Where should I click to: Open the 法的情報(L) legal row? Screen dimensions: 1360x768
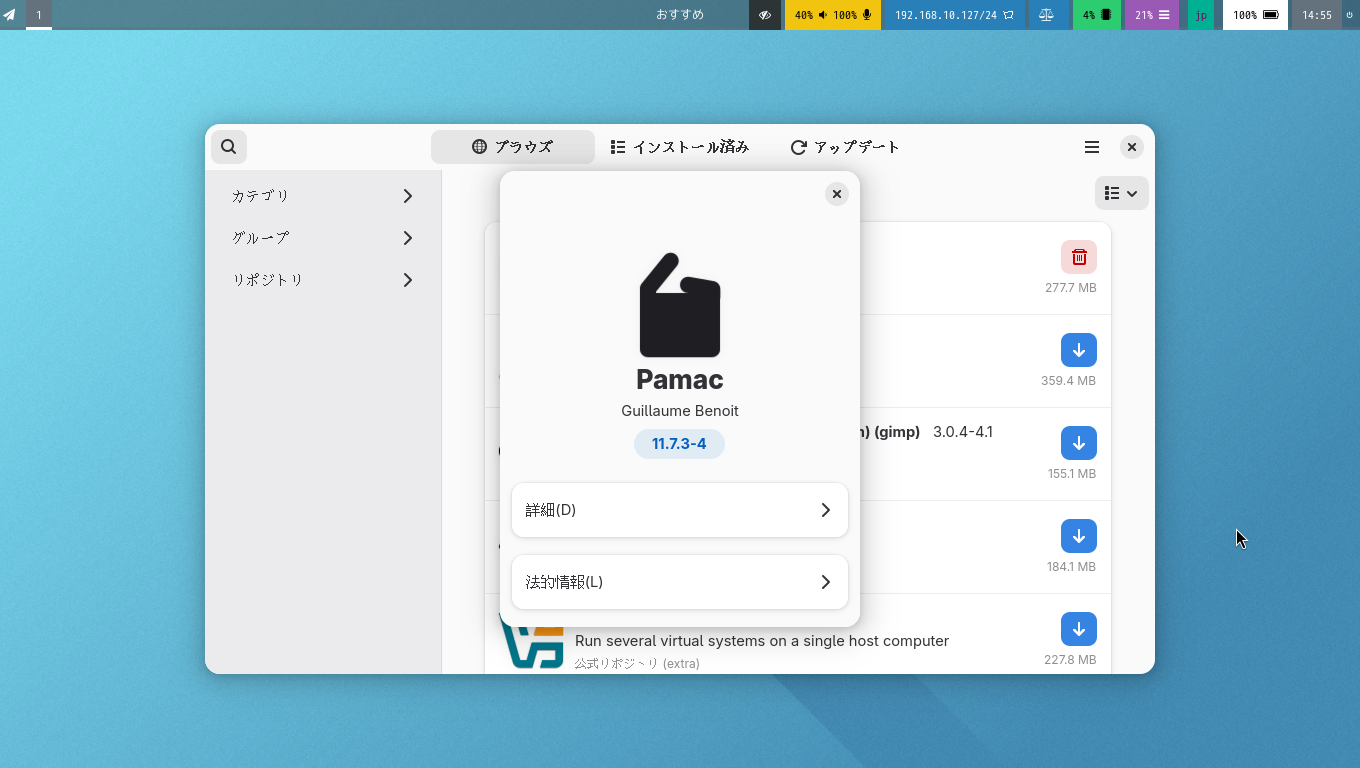tap(680, 582)
